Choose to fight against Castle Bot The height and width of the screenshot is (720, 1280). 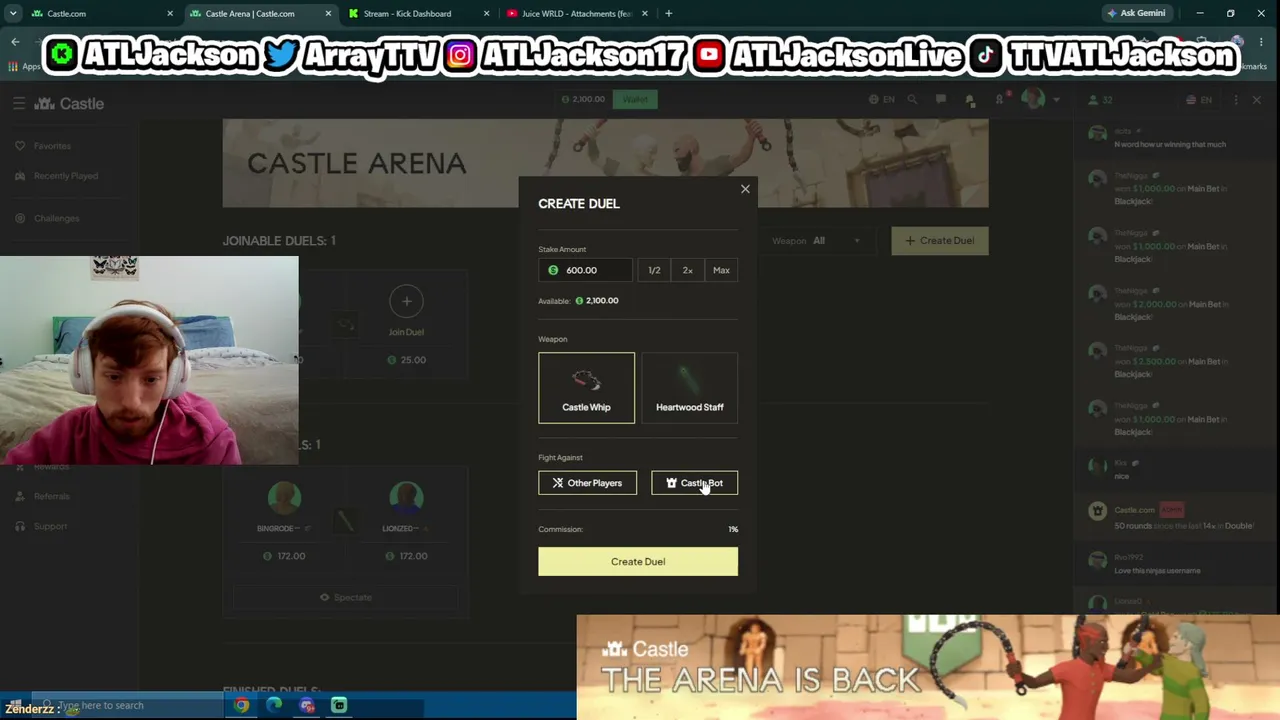coord(694,483)
